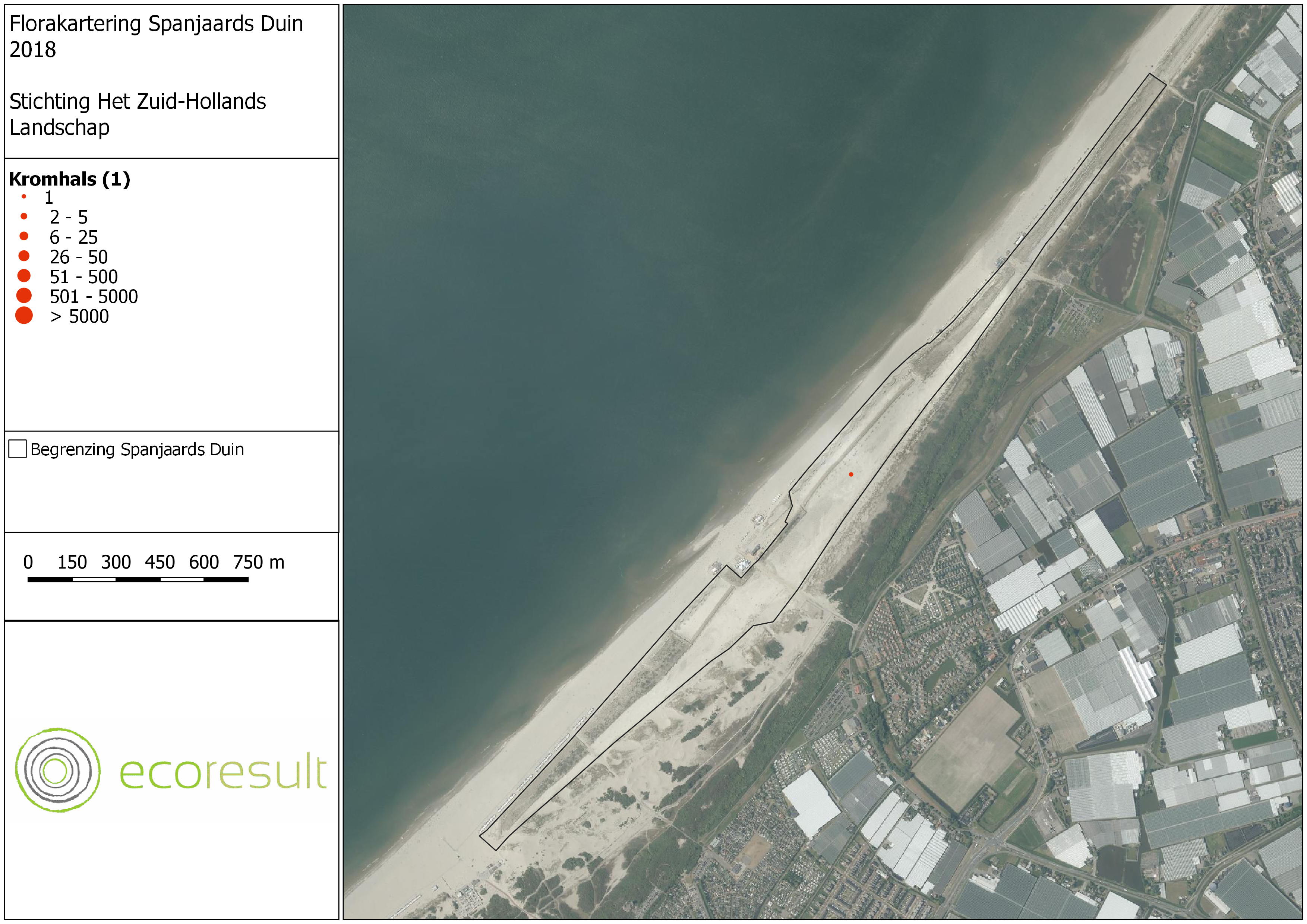Screen dimensions: 1307x924
Task: Click the legend dot for 2 - 5
Action: pos(24,216)
